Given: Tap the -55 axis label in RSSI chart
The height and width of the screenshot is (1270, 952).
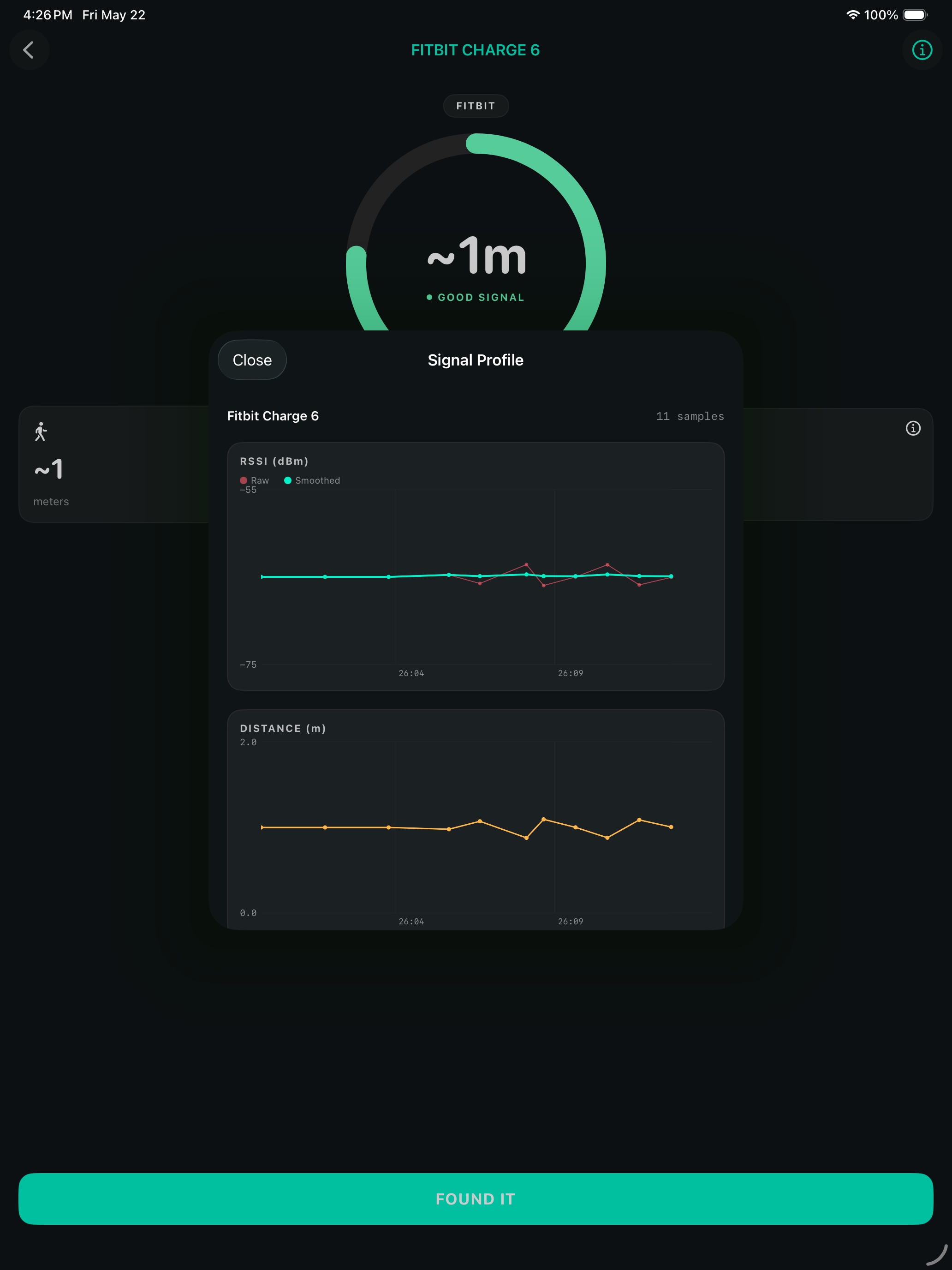Looking at the screenshot, I should (x=248, y=490).
